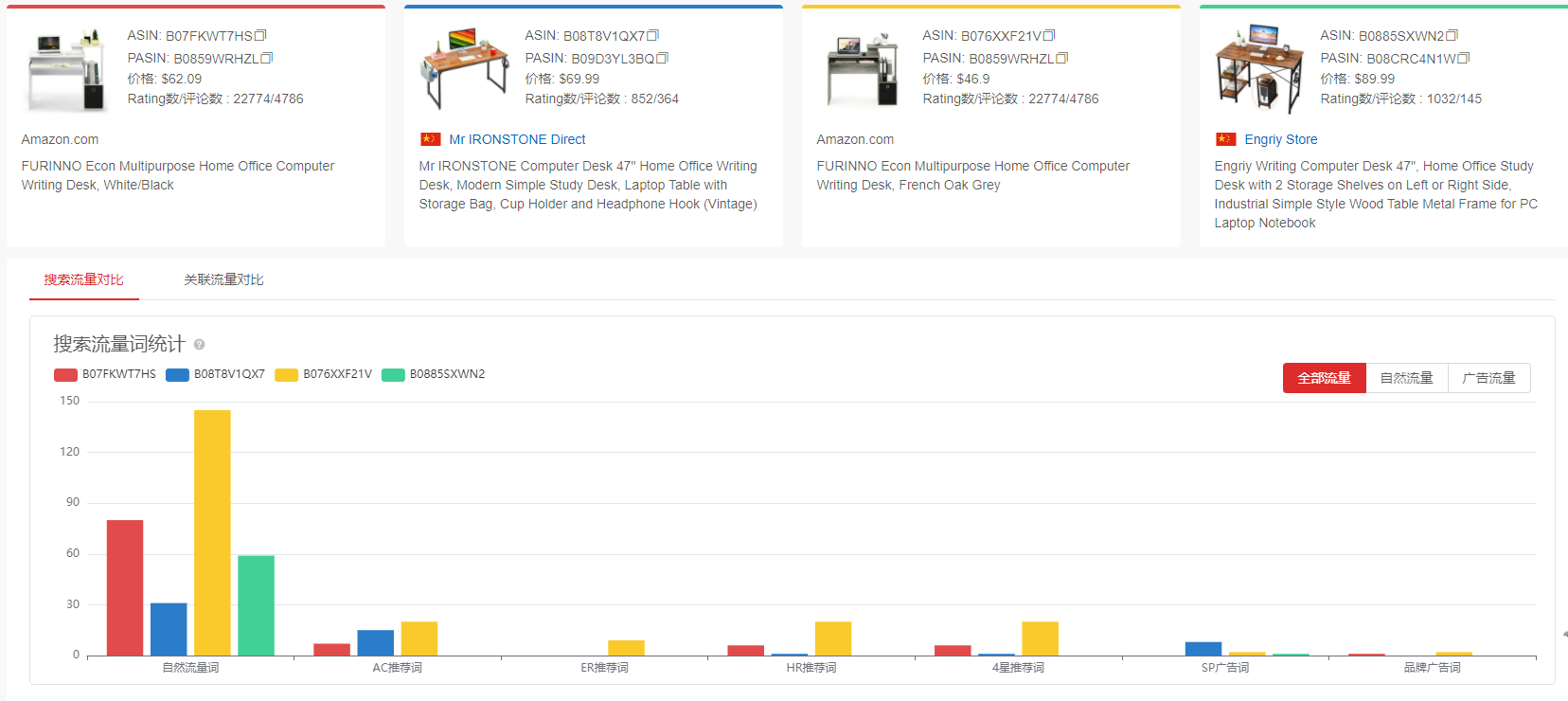Click the rating text 852/364

pyautogui.click(x=654, y=99)
